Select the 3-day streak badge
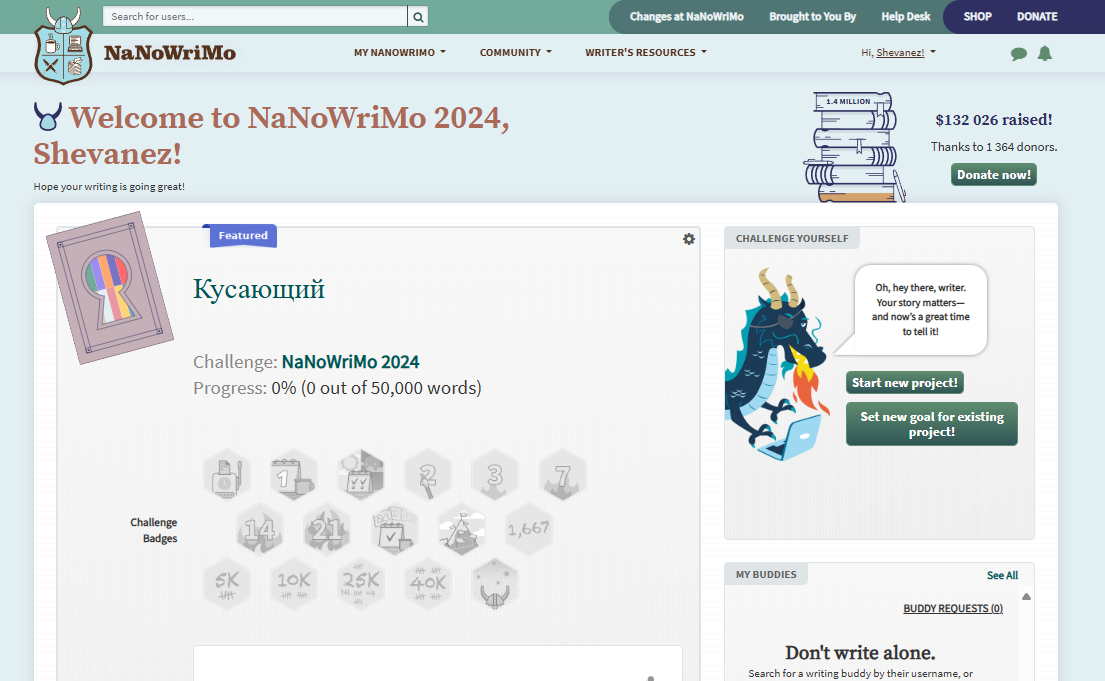This screenshot has height=681, width=1105. (495, 475)
